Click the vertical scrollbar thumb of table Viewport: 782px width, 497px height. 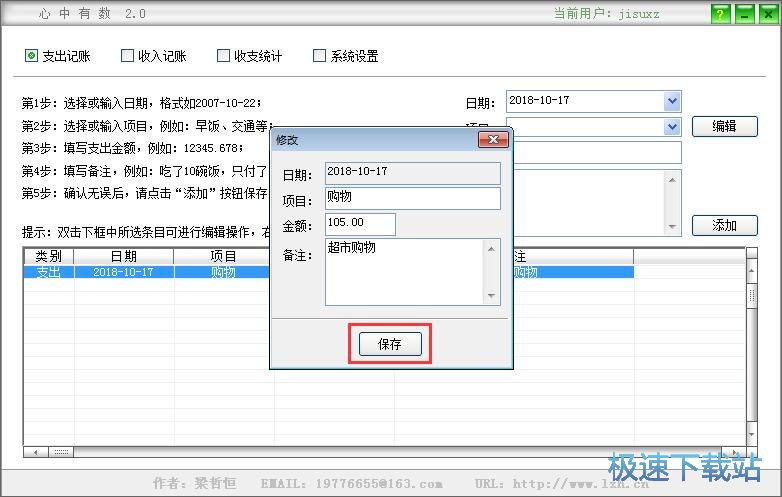pos(752,295)
